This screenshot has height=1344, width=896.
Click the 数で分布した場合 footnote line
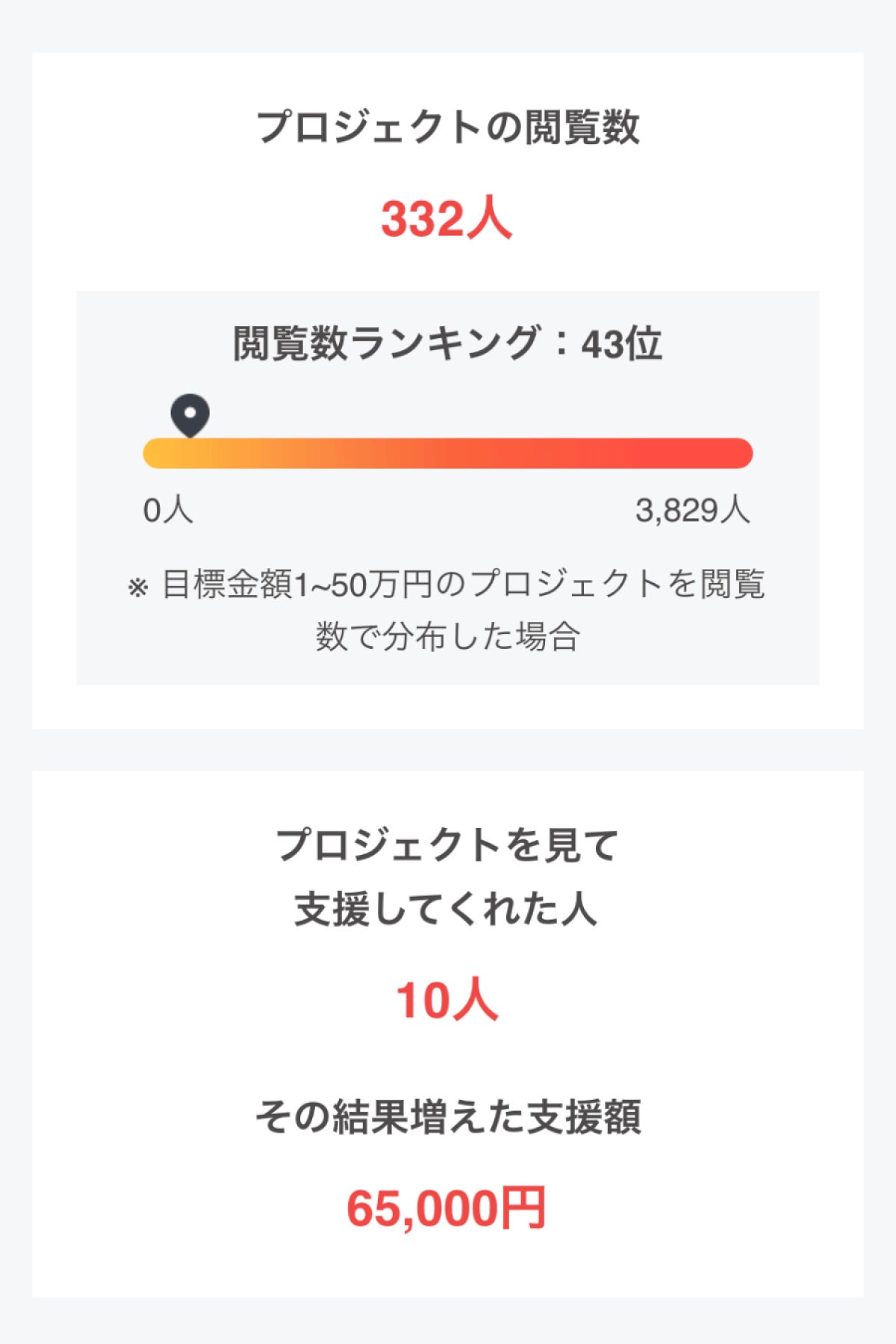[448, 637]
